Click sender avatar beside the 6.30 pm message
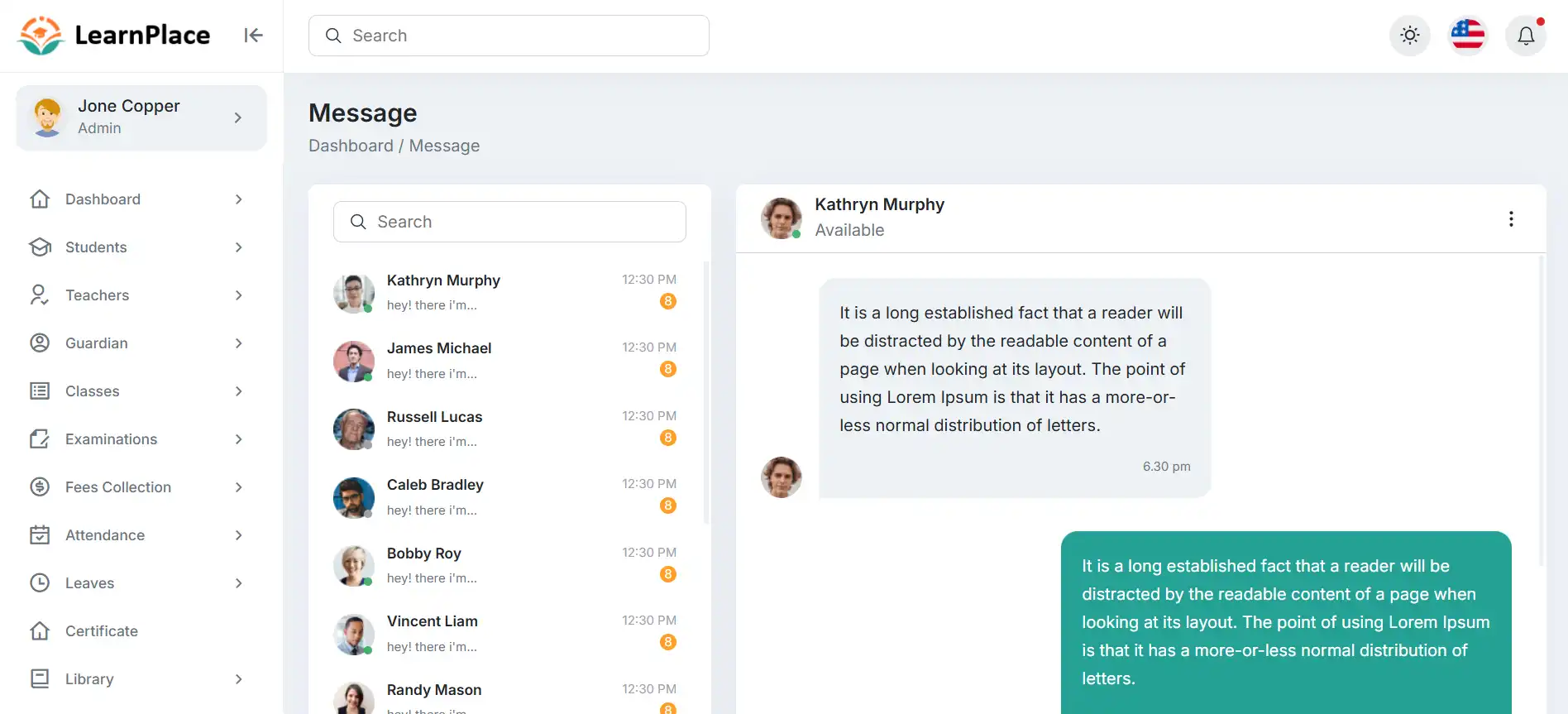The height and width of the screenshot is (714, 1568). [782, 477]
